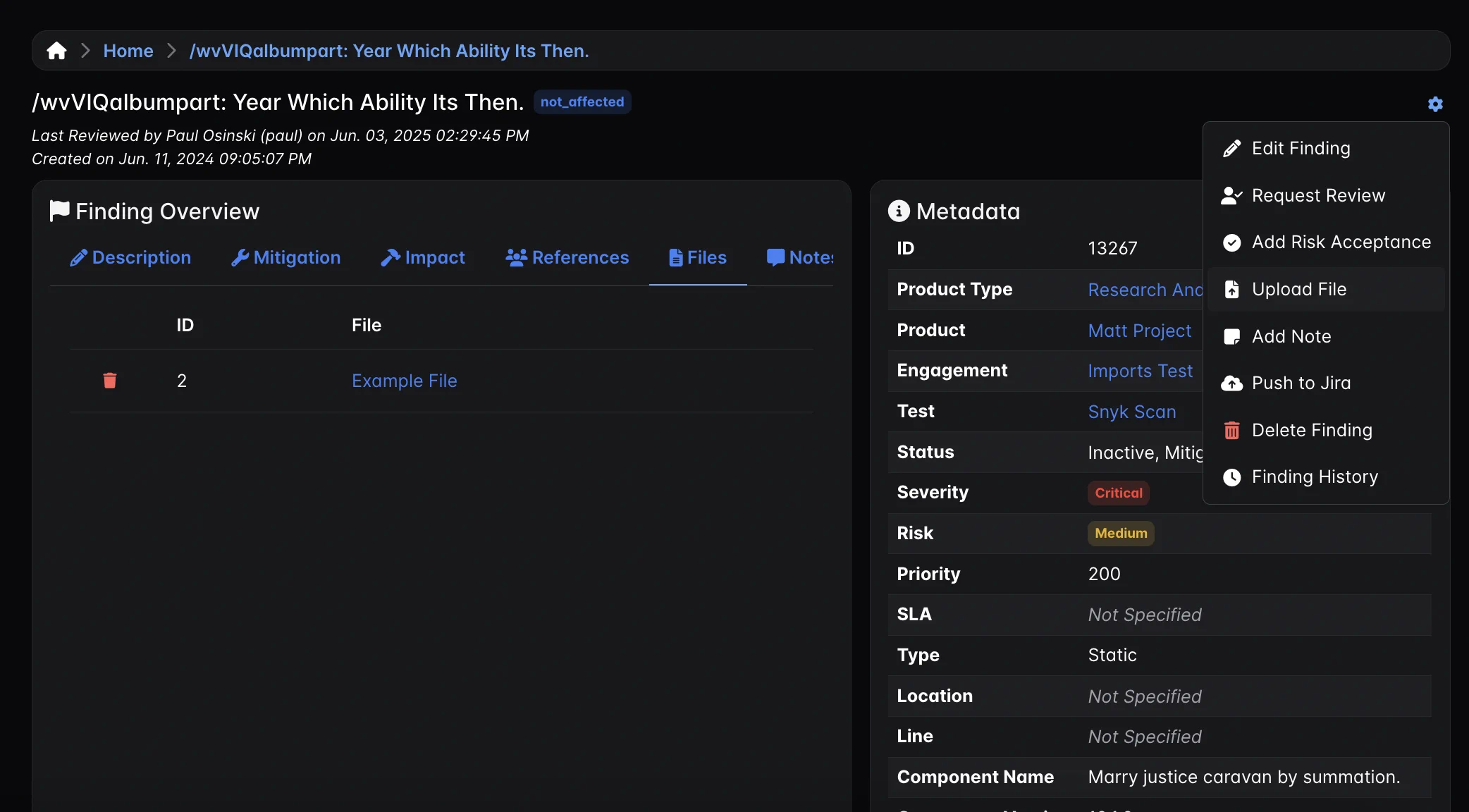
Task: Click Push to Jira cloud icon
Action: (x=1231, y=383)
